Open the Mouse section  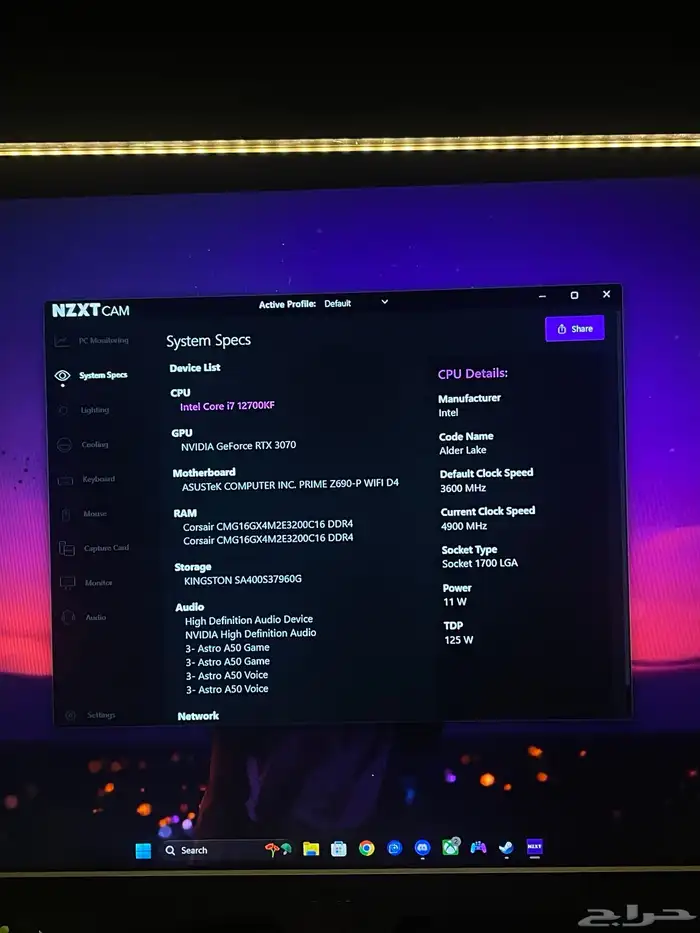(x=95, y=514)
